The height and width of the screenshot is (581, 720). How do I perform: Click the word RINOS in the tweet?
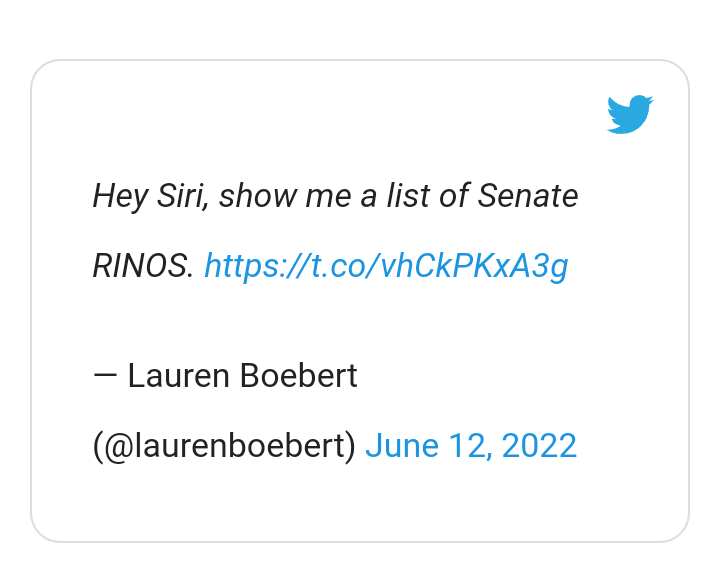[139, 266]
